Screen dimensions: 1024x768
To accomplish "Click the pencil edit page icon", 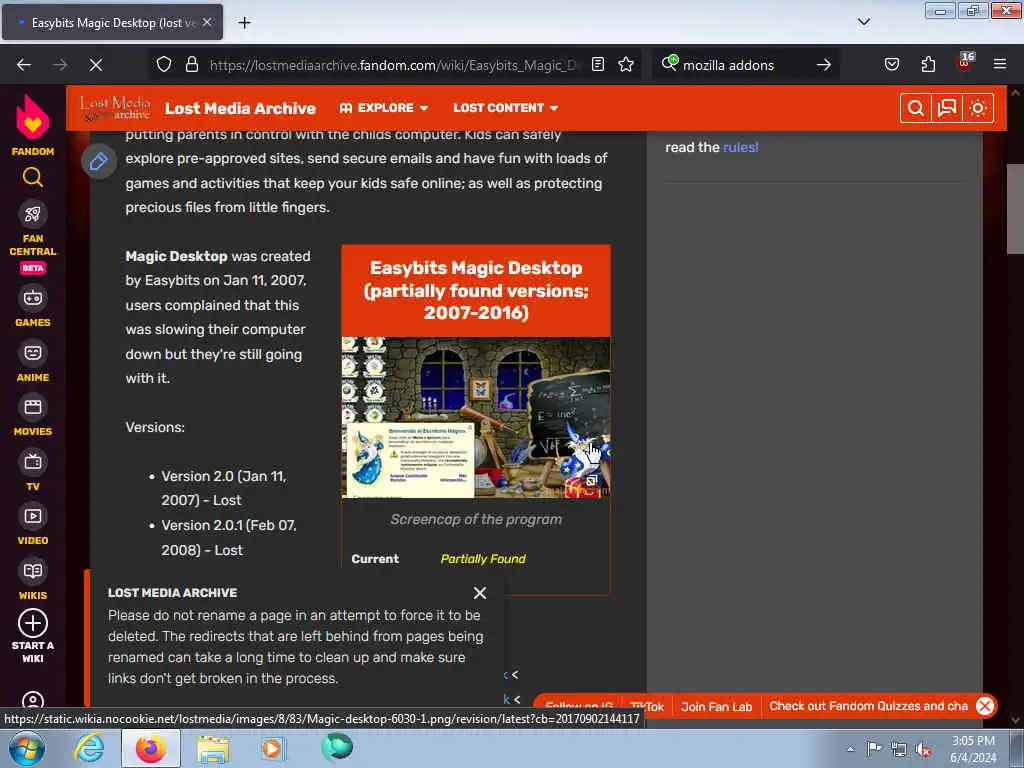I will point(99,161).
